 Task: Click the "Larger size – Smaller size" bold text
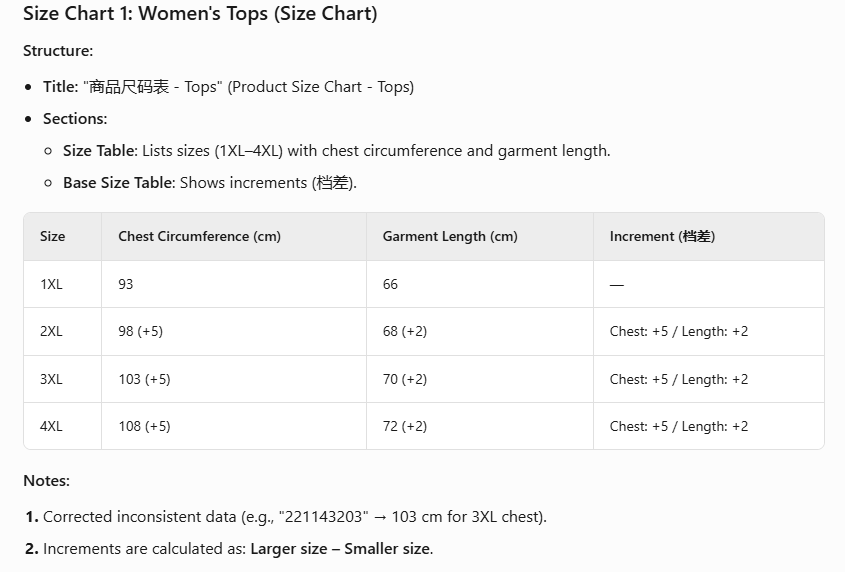tap(341, 549)
